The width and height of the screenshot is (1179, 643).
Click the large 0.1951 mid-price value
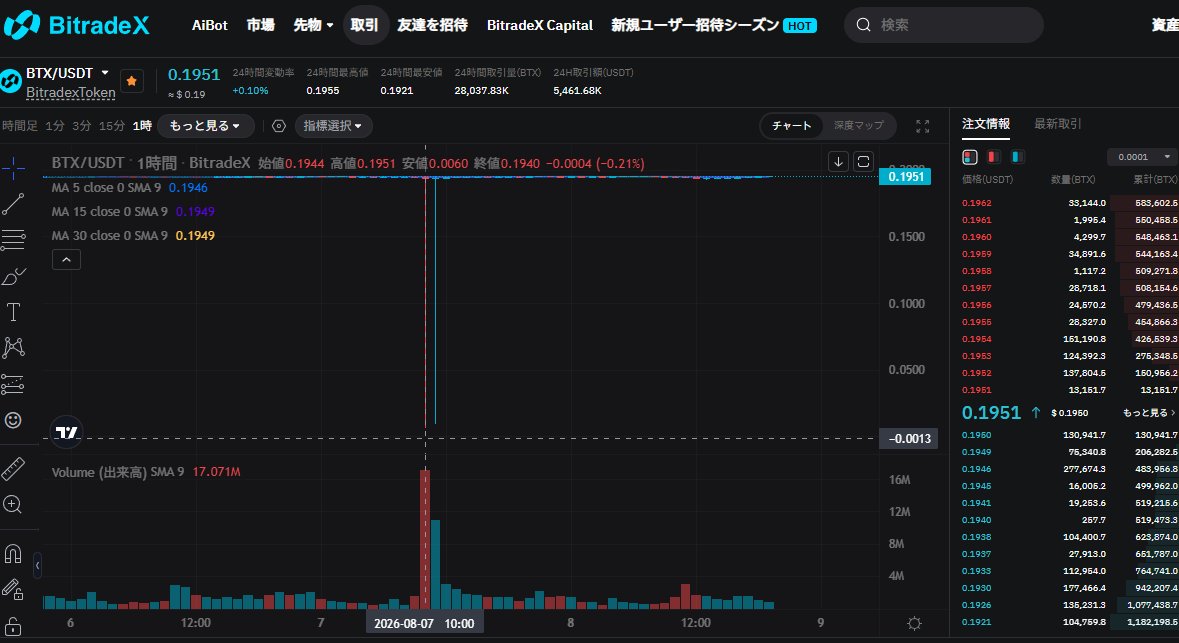coord(991,413)
